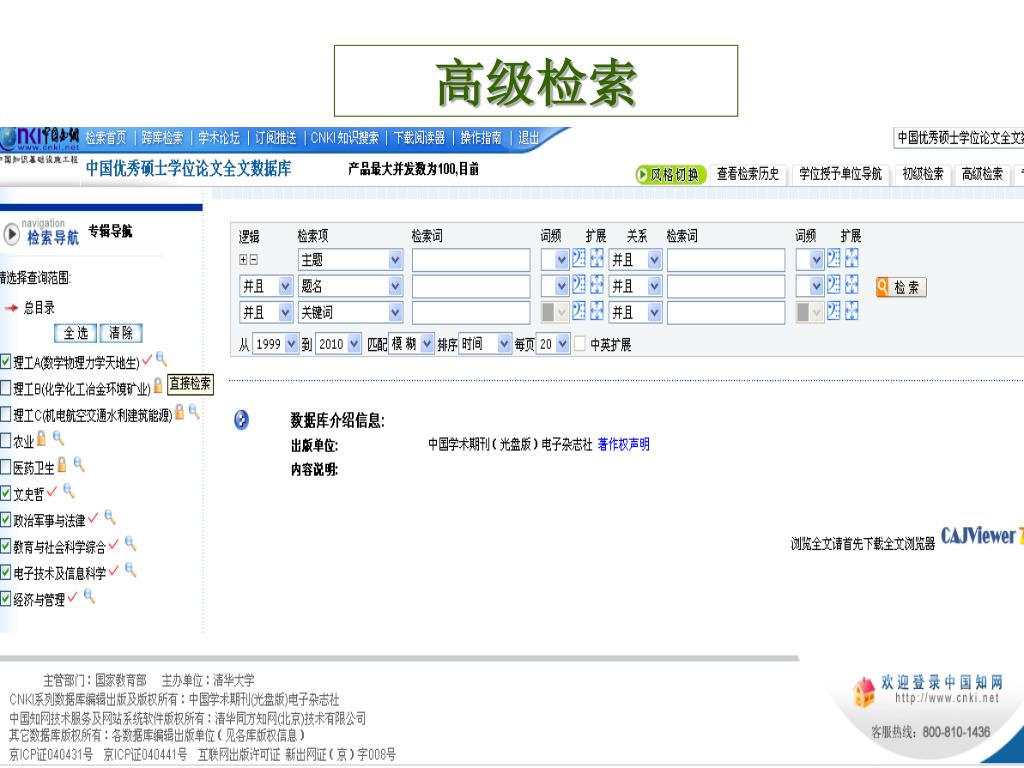Open the 排序 时间 dropdown
This screenshot has width=1024, height=768.
pyautogui.click(x=485, y=344)
